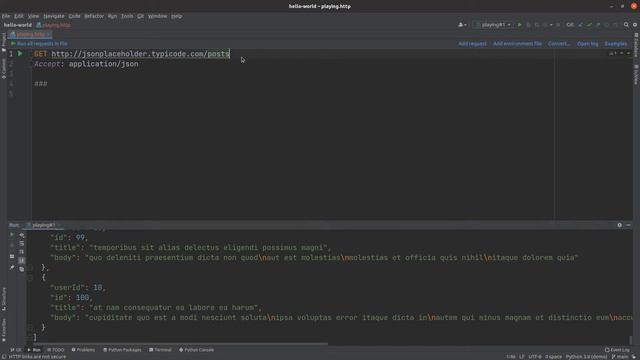Toggle the highlighted response view icon

22,260
